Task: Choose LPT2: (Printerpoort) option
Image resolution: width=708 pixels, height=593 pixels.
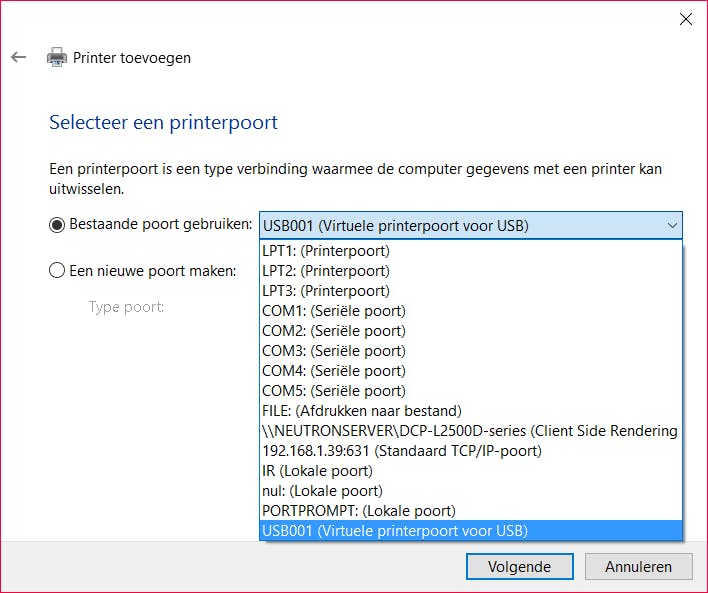Action: pyautogui.click(x=325, y=271)
